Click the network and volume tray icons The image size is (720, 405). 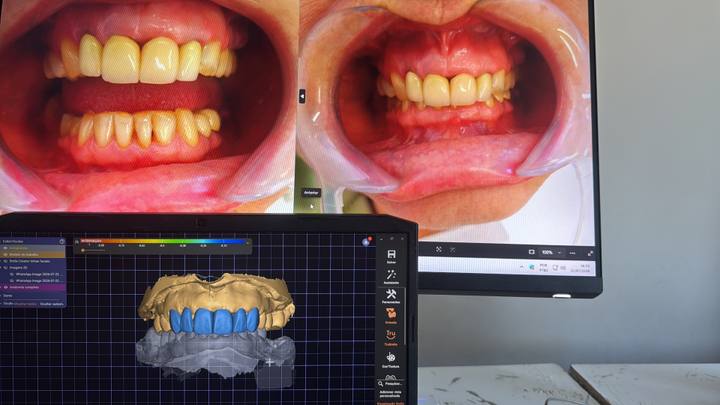[x=559, y=268]
